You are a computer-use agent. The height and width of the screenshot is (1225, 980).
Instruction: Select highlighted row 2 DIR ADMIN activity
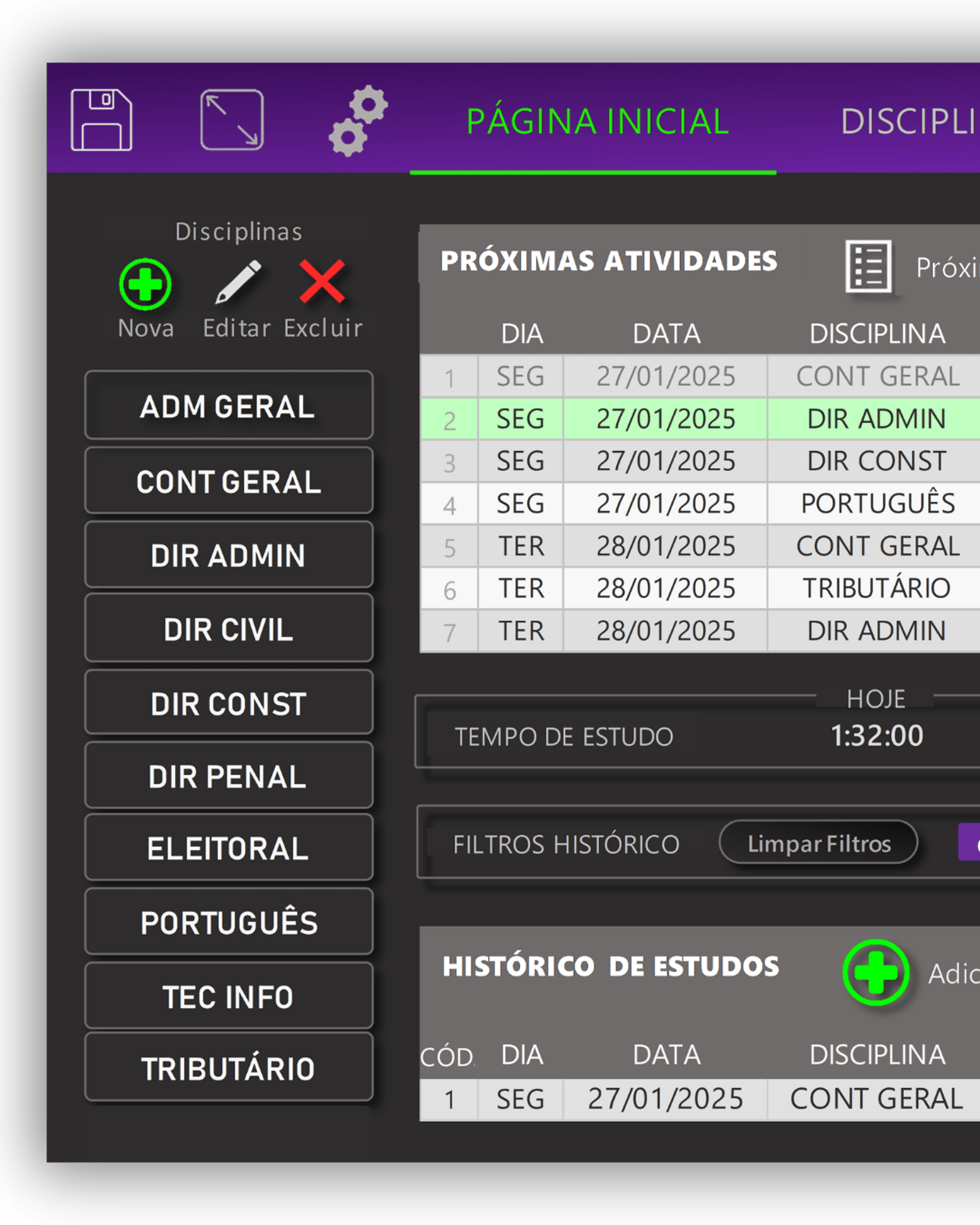click(x=876, y=419)
